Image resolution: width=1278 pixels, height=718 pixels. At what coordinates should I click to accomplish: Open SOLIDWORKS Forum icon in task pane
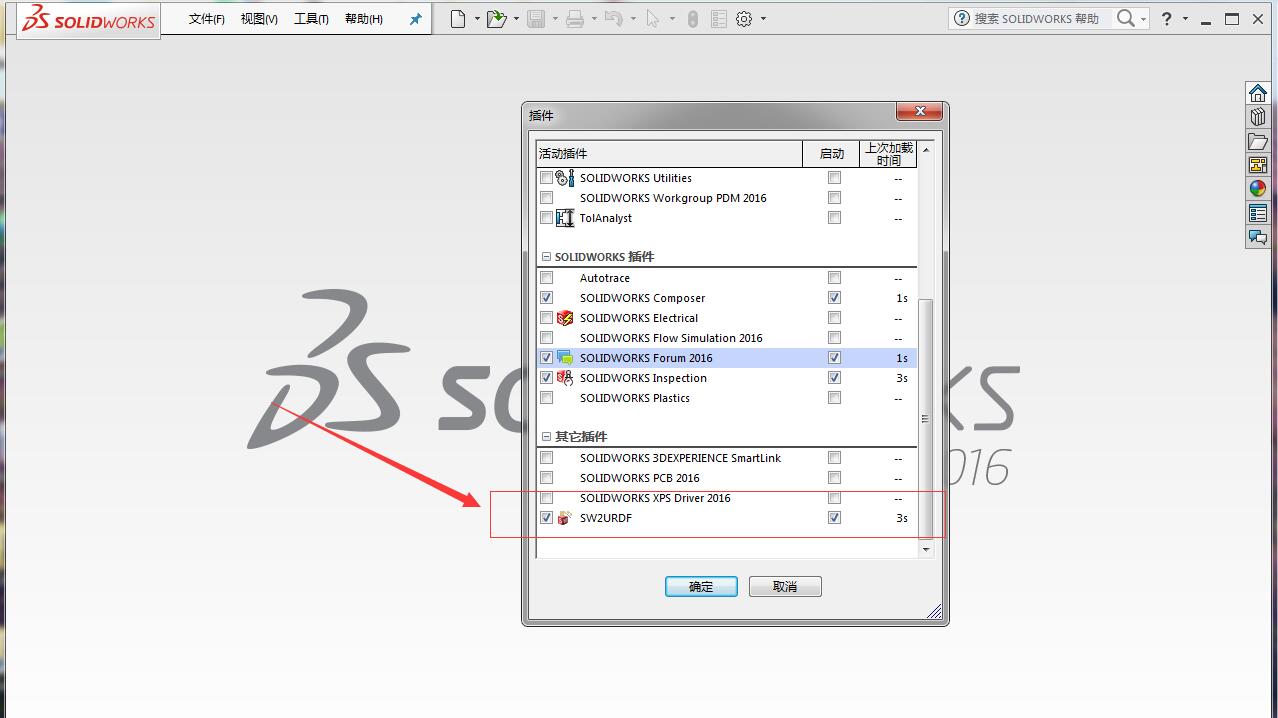point(1258,237)
